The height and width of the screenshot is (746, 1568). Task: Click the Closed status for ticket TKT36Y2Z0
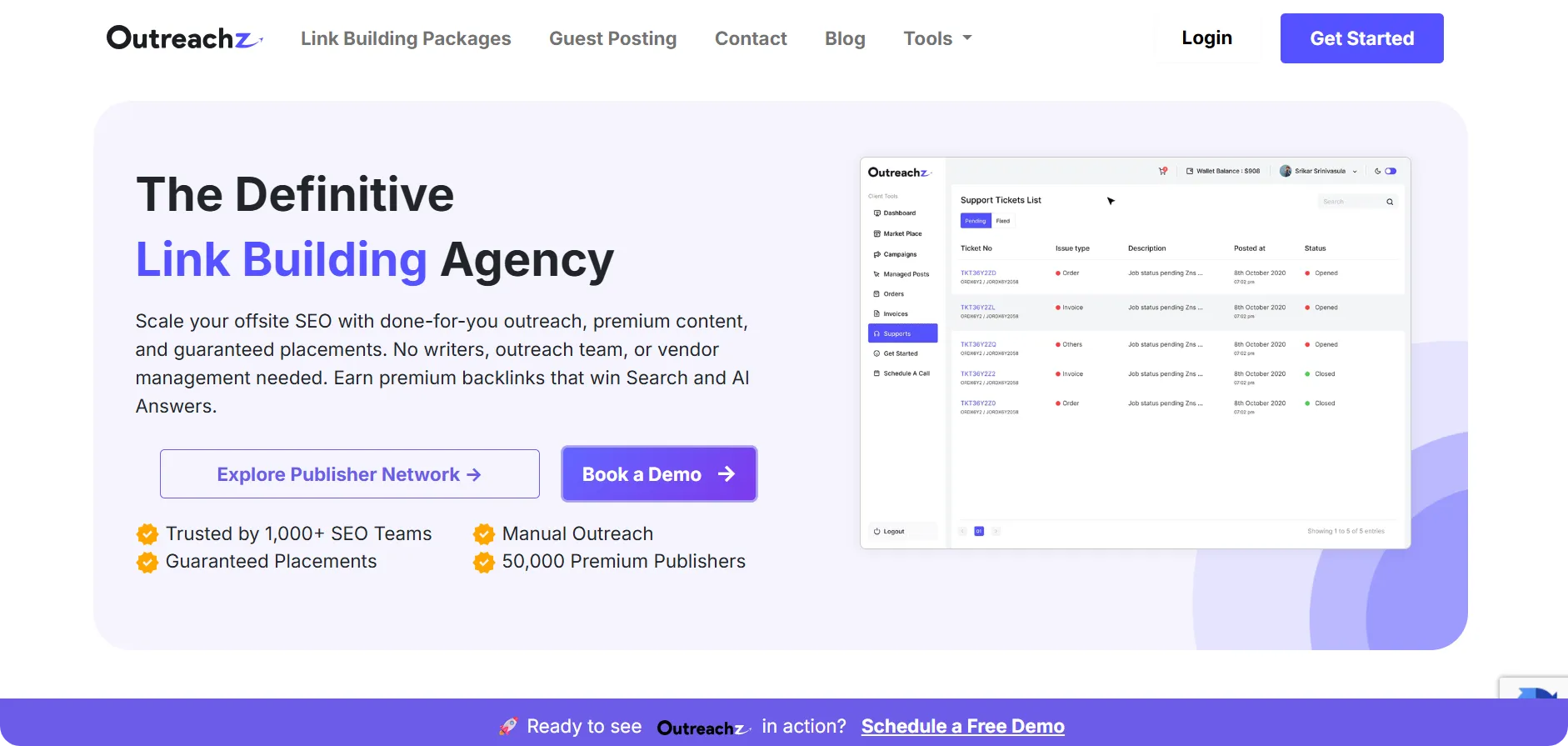[x=1320, y=403]
